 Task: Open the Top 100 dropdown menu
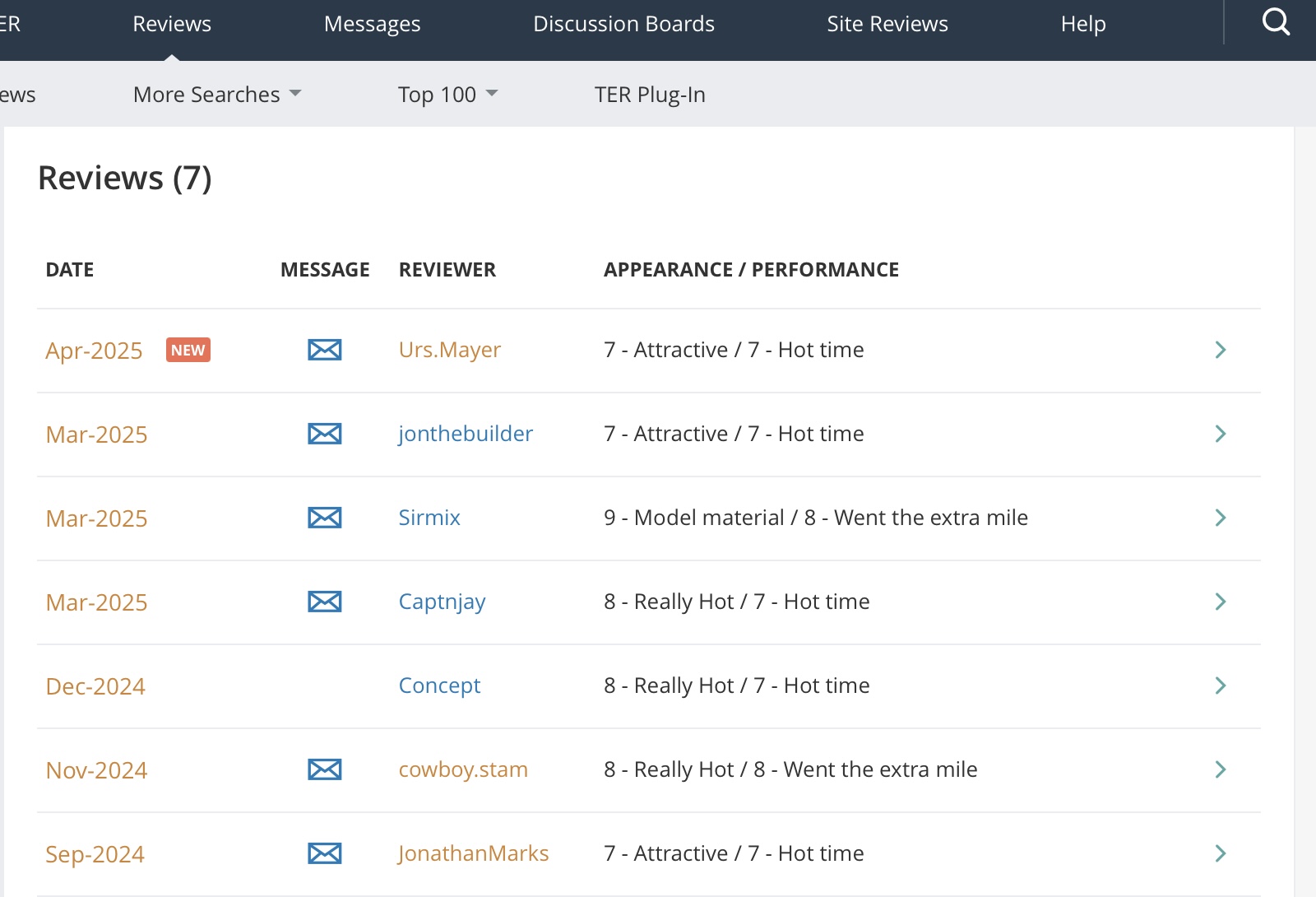(447, 95)
